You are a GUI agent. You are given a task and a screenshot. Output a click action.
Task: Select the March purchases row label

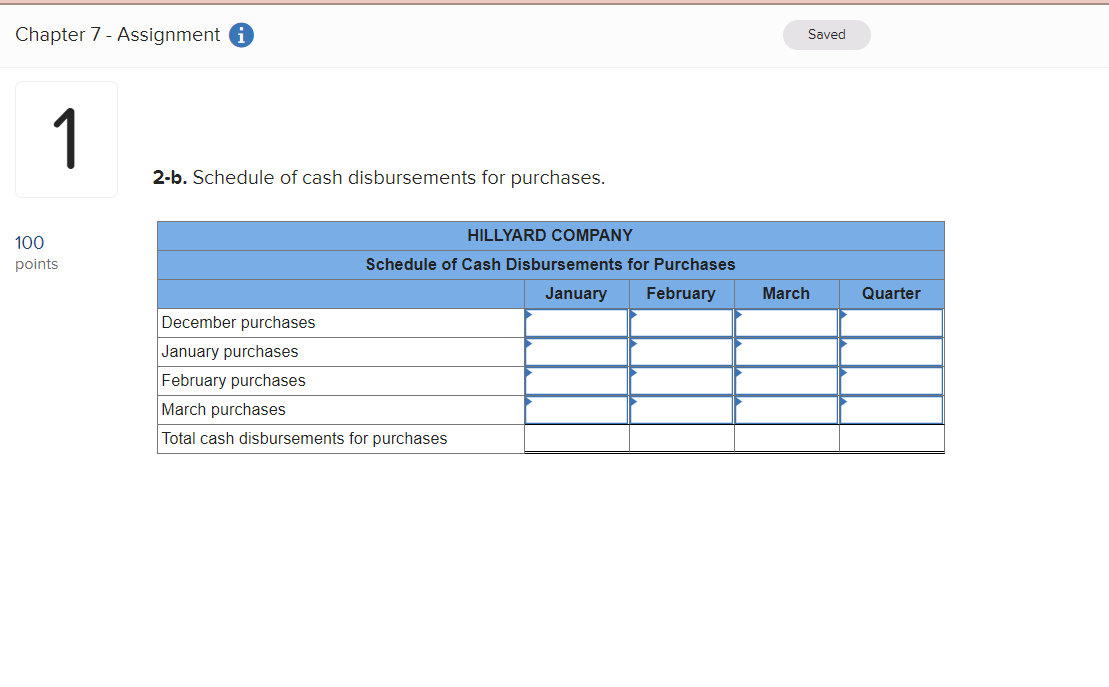(x=224, y=409)
